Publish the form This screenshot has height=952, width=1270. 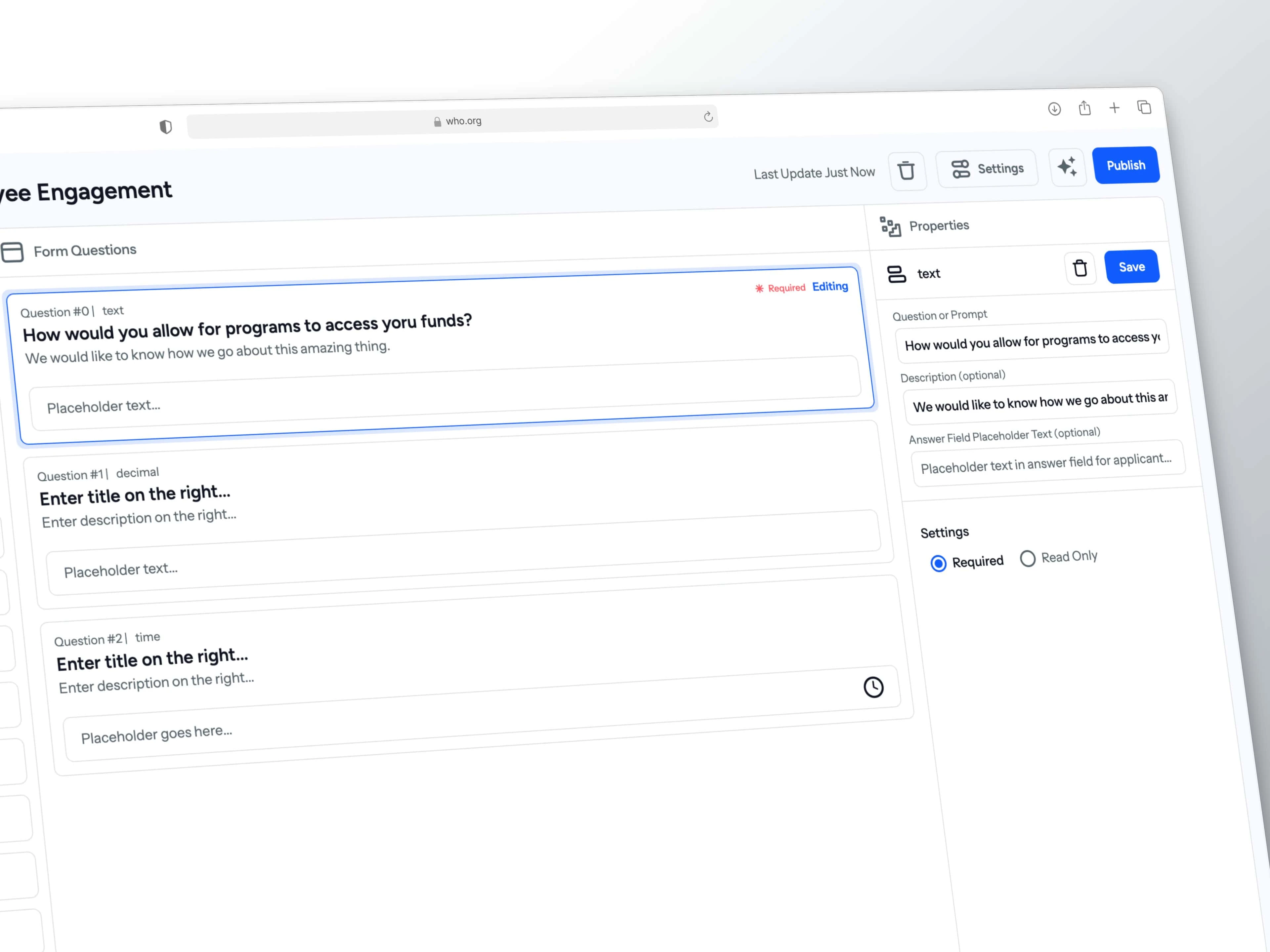pos(1126,165)
